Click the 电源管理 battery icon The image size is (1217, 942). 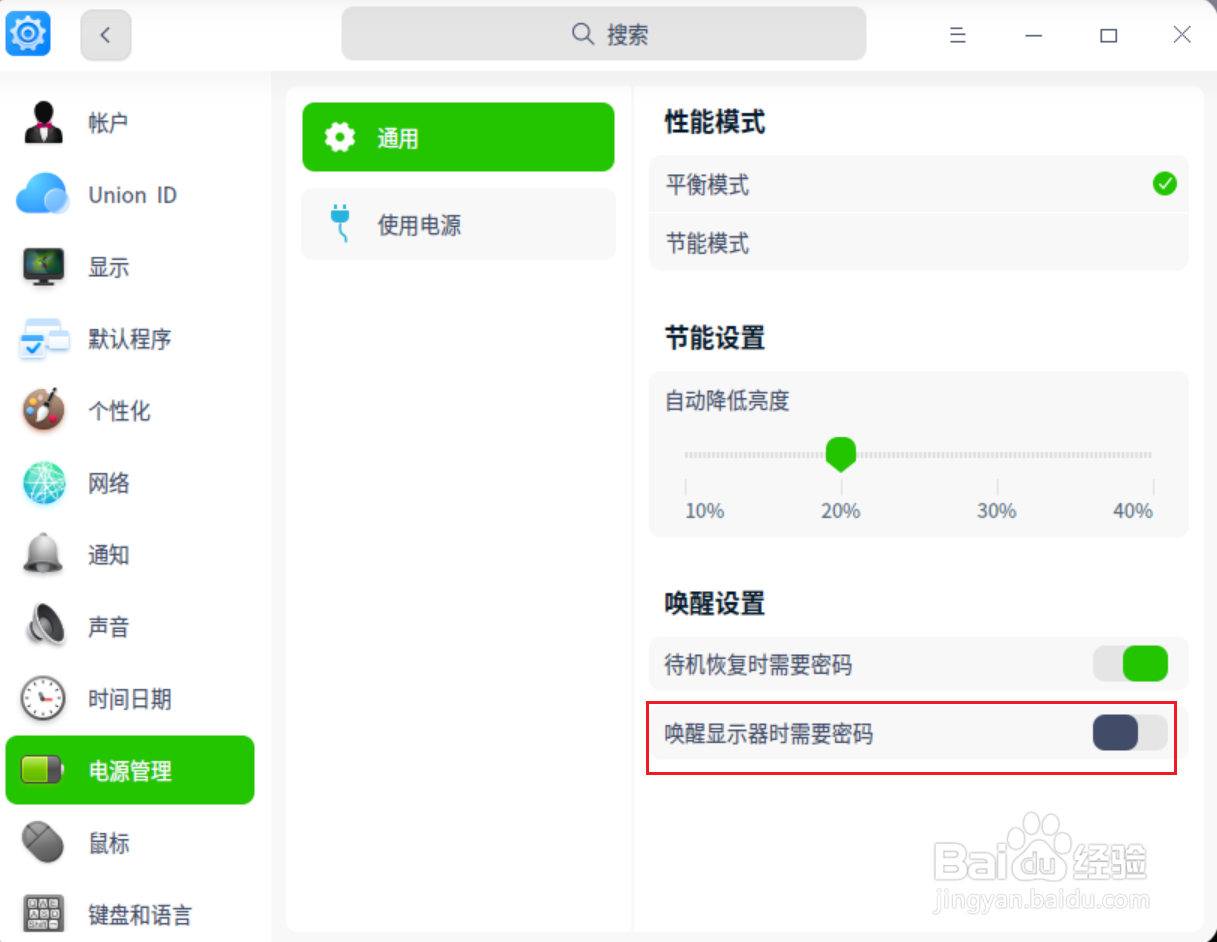[x=41, y=771]
